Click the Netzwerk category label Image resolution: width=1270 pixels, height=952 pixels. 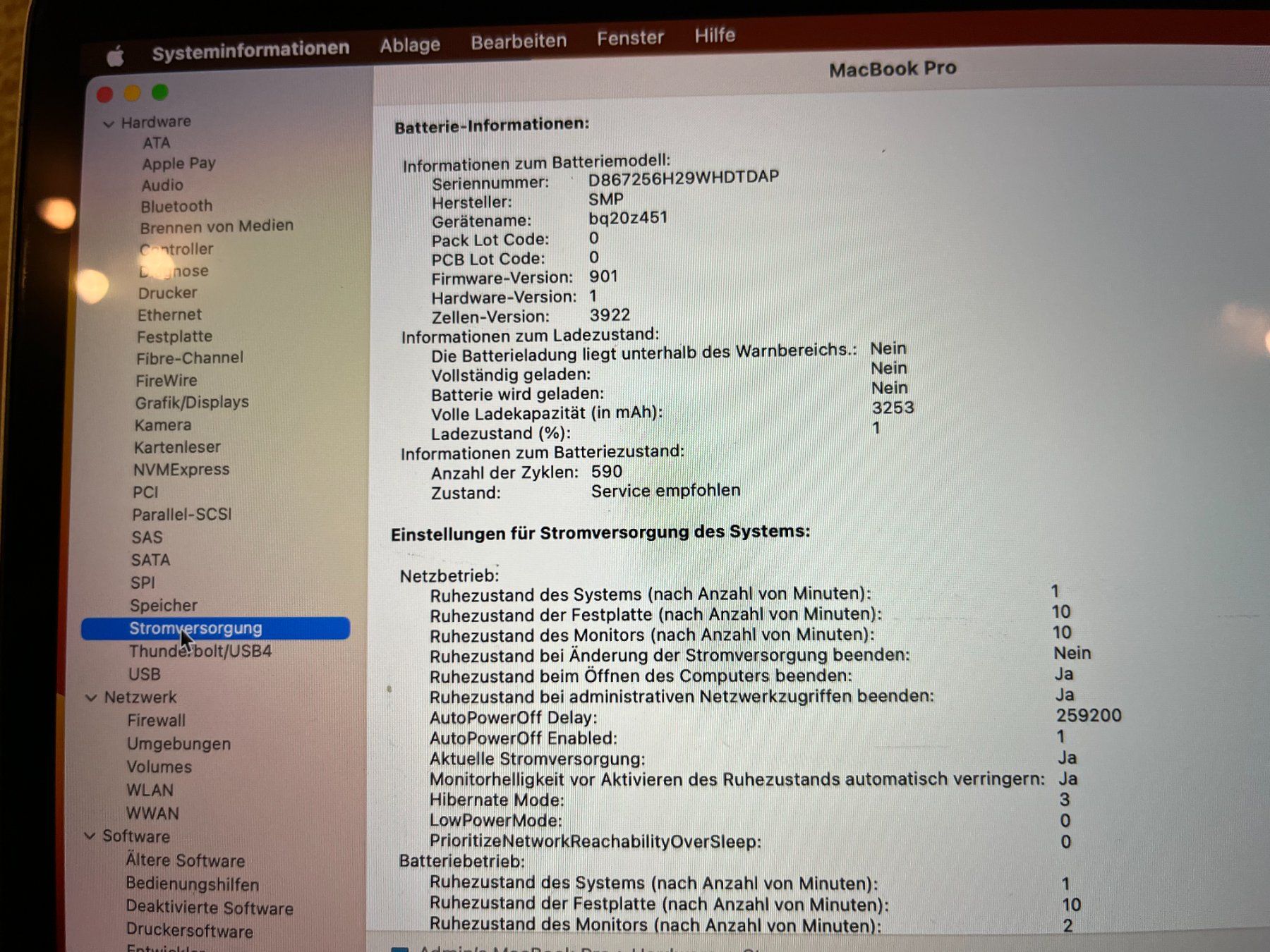[x=140, y=697]
